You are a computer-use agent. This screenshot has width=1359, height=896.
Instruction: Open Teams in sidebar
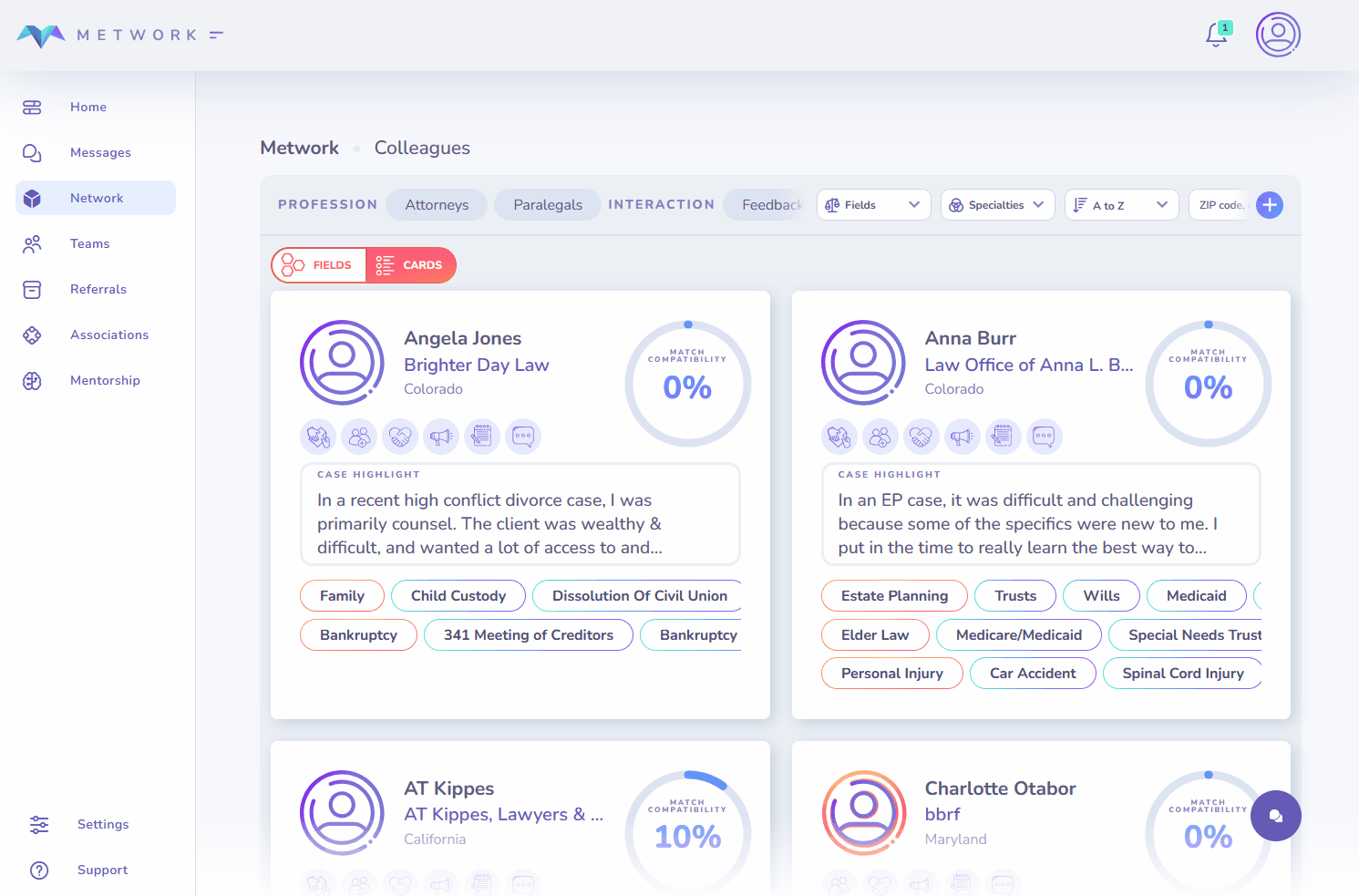coord(96,244)
